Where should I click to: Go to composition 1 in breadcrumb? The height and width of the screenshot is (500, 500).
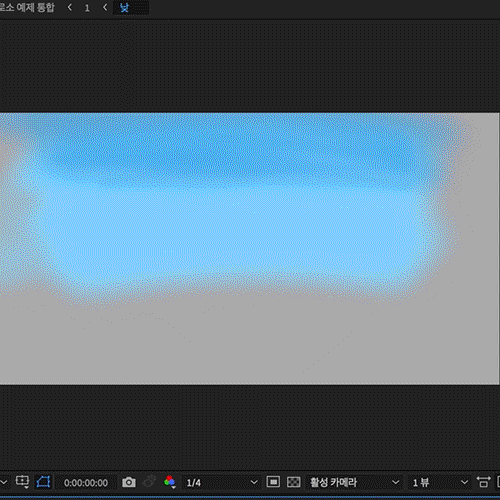(87, 8)
